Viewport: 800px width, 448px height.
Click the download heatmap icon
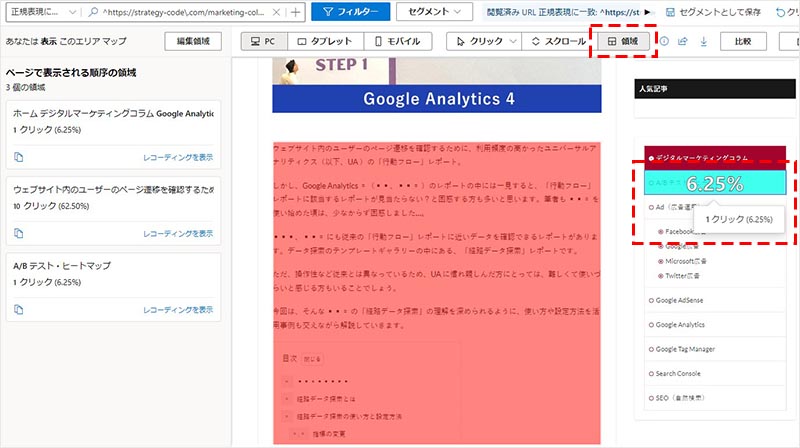[x=703, y=42]
